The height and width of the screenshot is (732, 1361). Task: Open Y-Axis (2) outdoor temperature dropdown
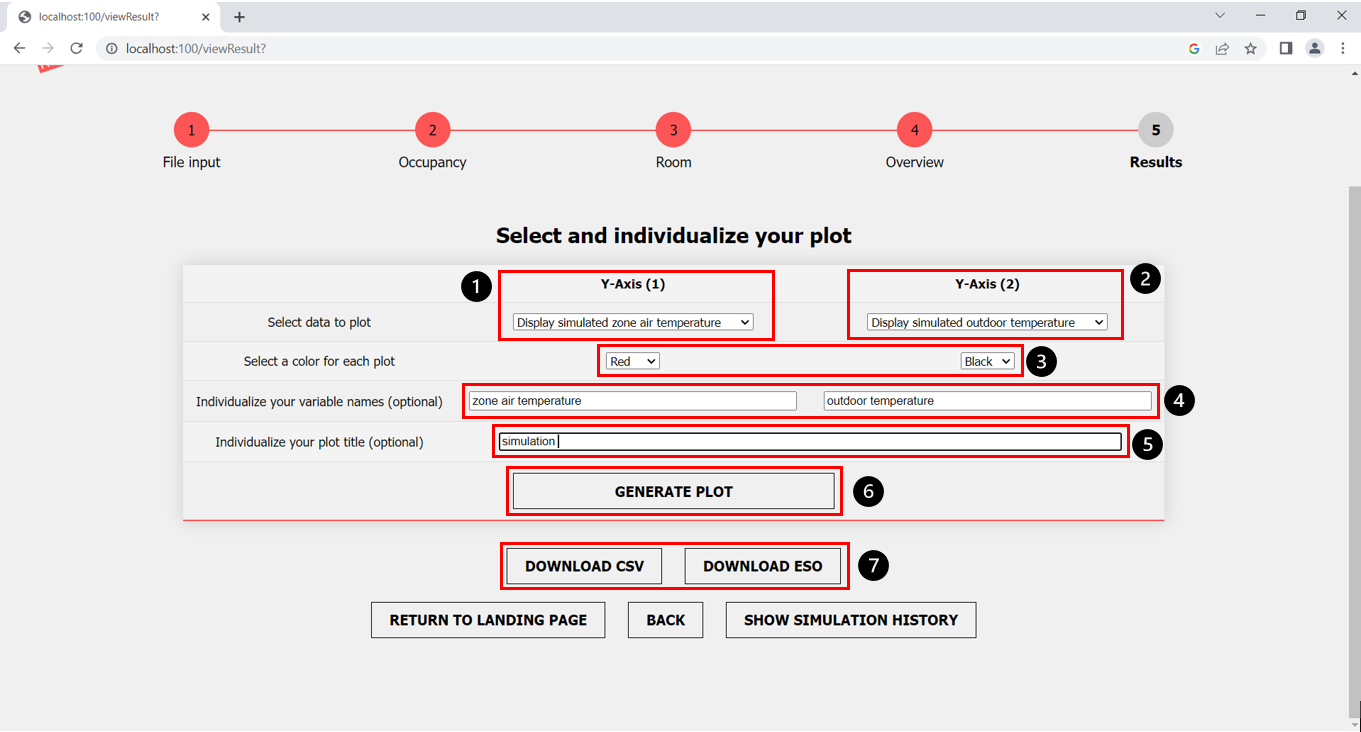[986, 322]
